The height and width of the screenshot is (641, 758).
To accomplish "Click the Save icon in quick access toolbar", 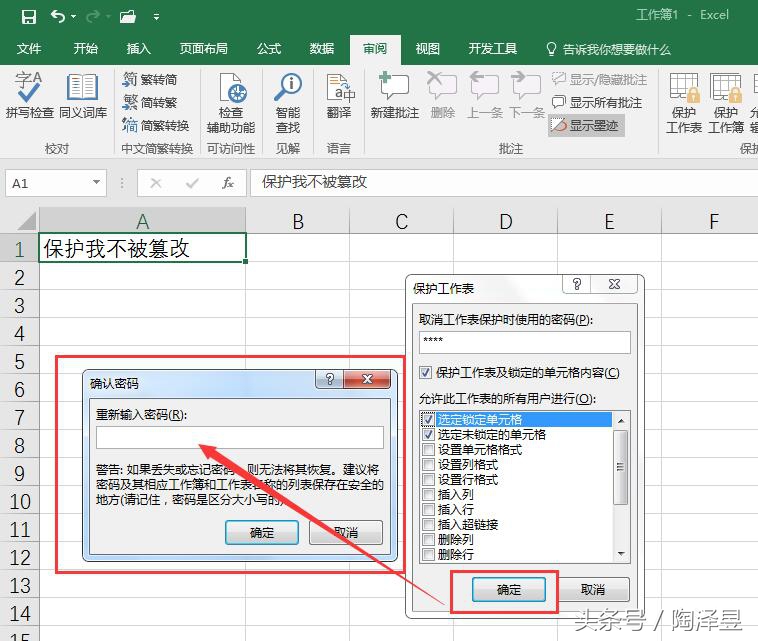I will pos(29,17).
